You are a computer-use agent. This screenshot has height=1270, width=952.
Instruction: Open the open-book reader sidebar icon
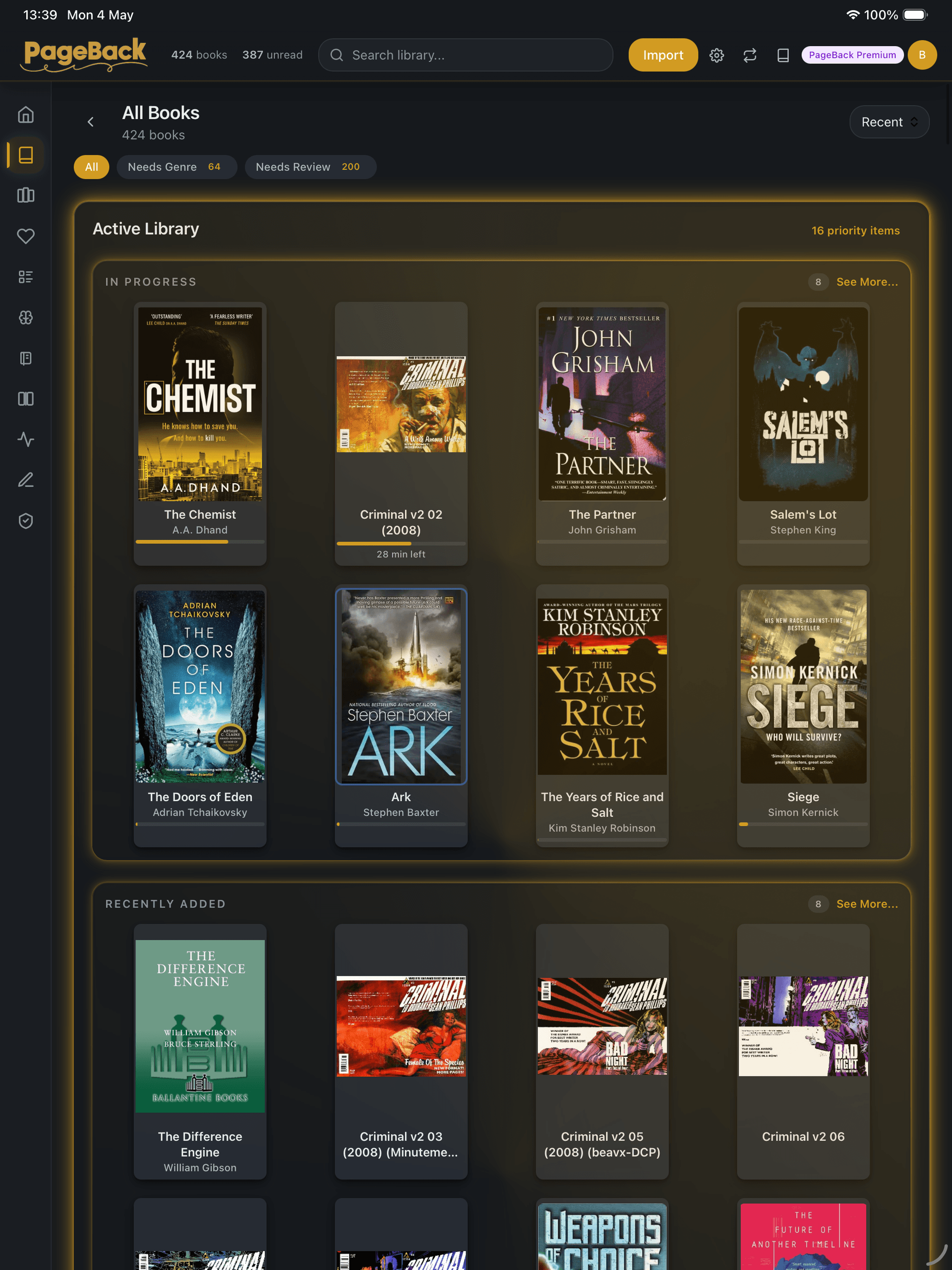tap(26, 398)
